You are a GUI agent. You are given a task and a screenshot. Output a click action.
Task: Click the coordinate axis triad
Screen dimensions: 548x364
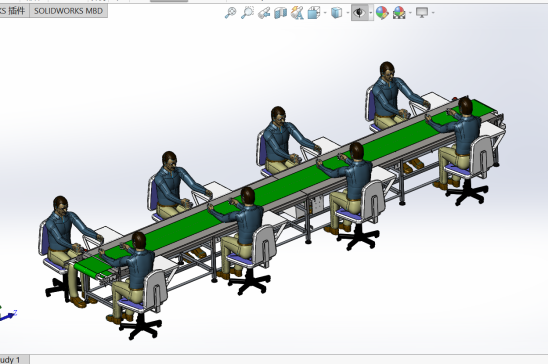(x=7, y=314)
